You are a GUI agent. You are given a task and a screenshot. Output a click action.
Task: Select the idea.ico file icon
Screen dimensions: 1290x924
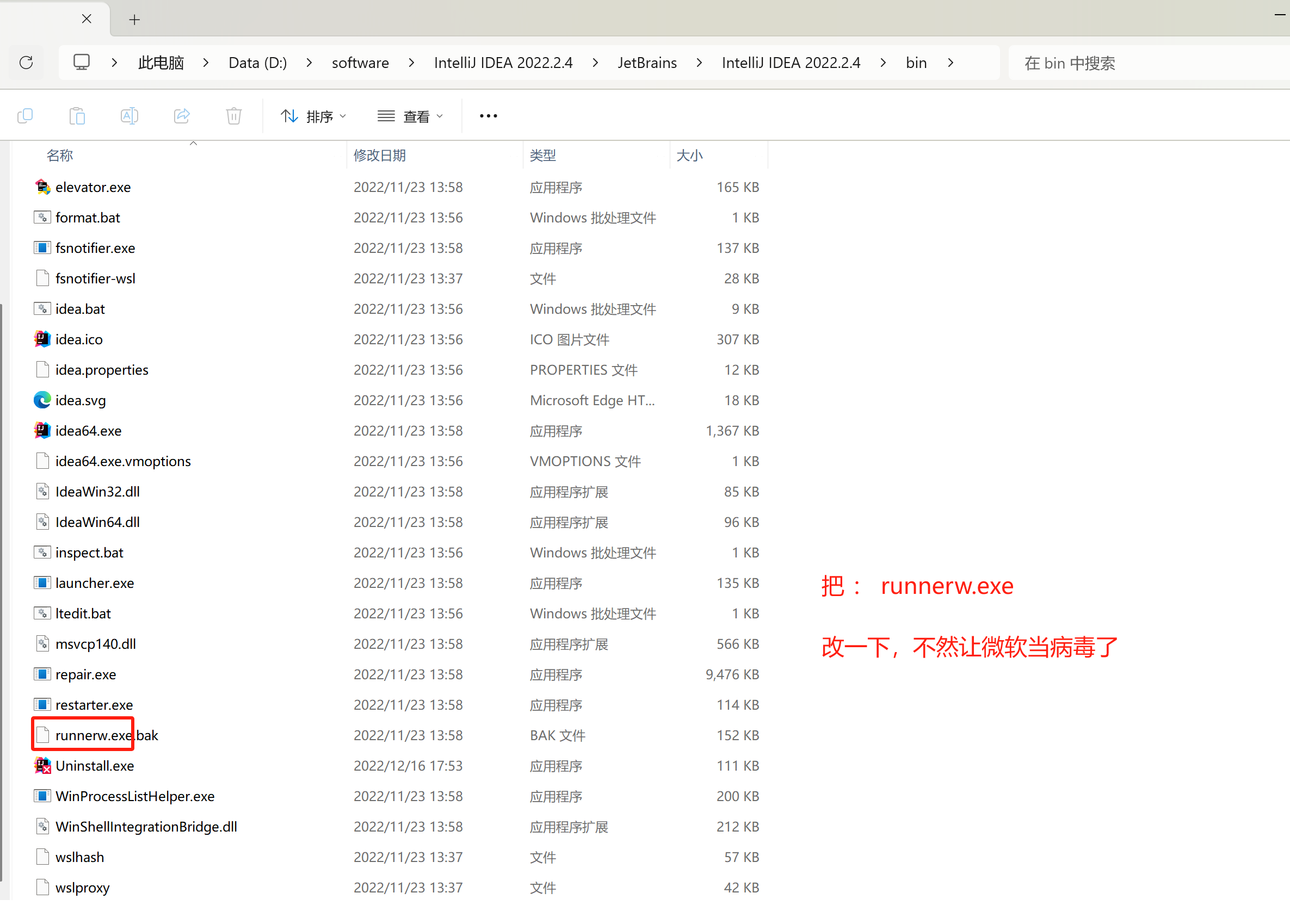point(42,339)
